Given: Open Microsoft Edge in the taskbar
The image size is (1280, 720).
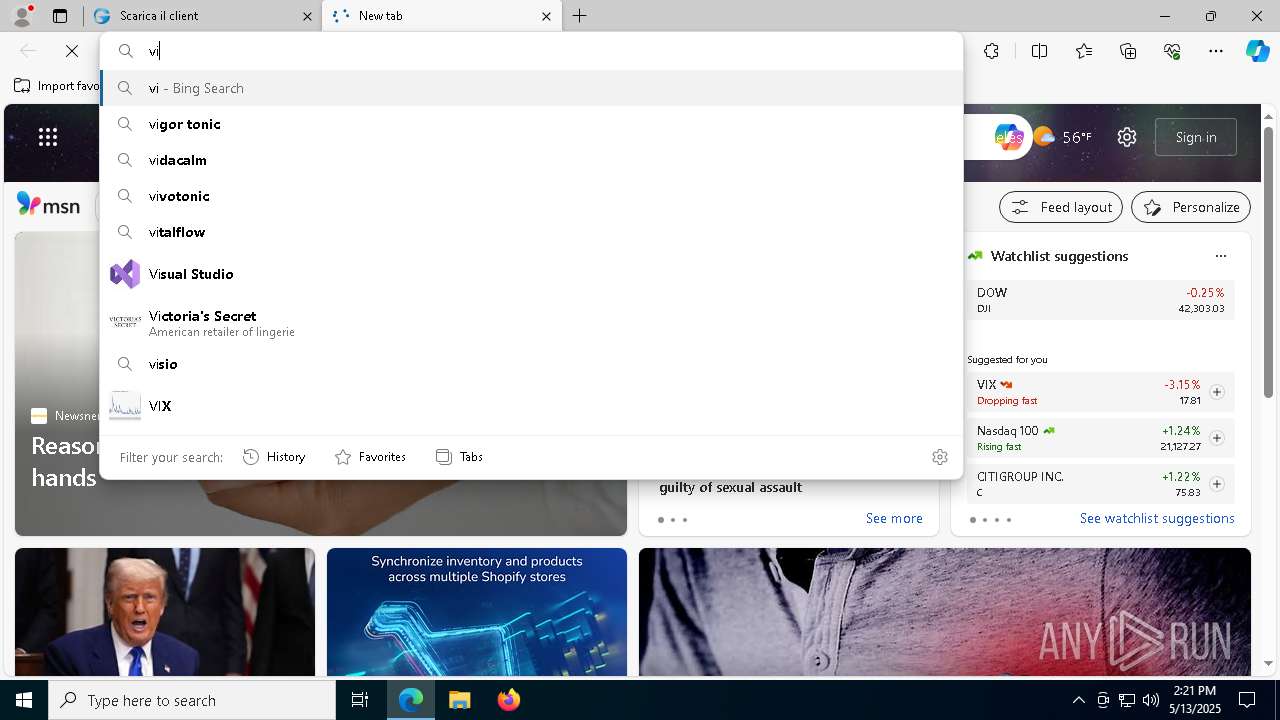Looking at the screenshot, I should (x=411, y=700).
